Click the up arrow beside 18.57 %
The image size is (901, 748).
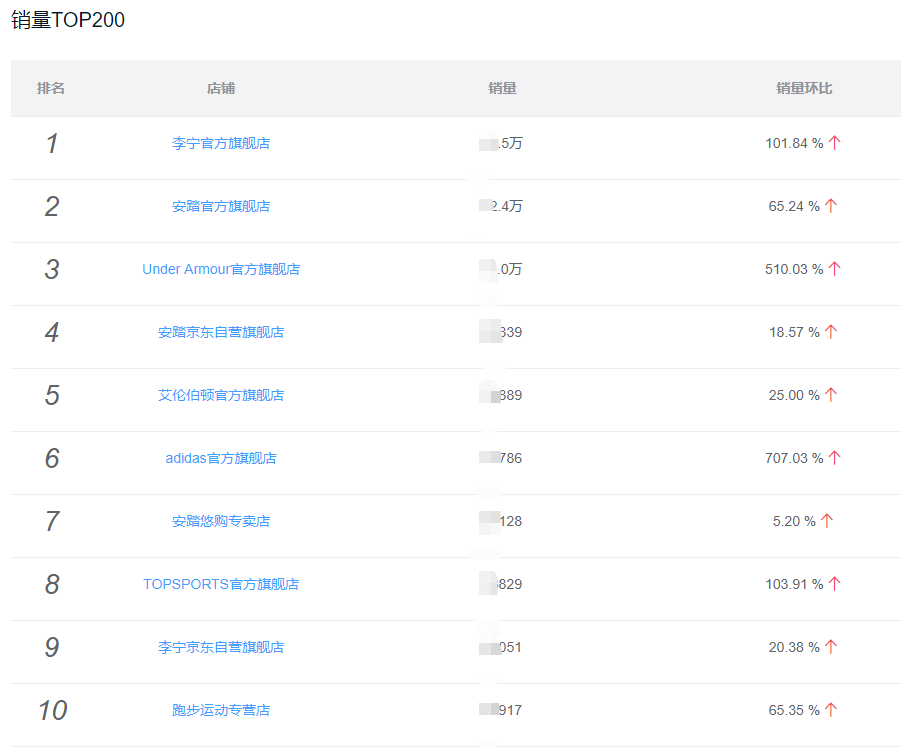pos(830,332)
